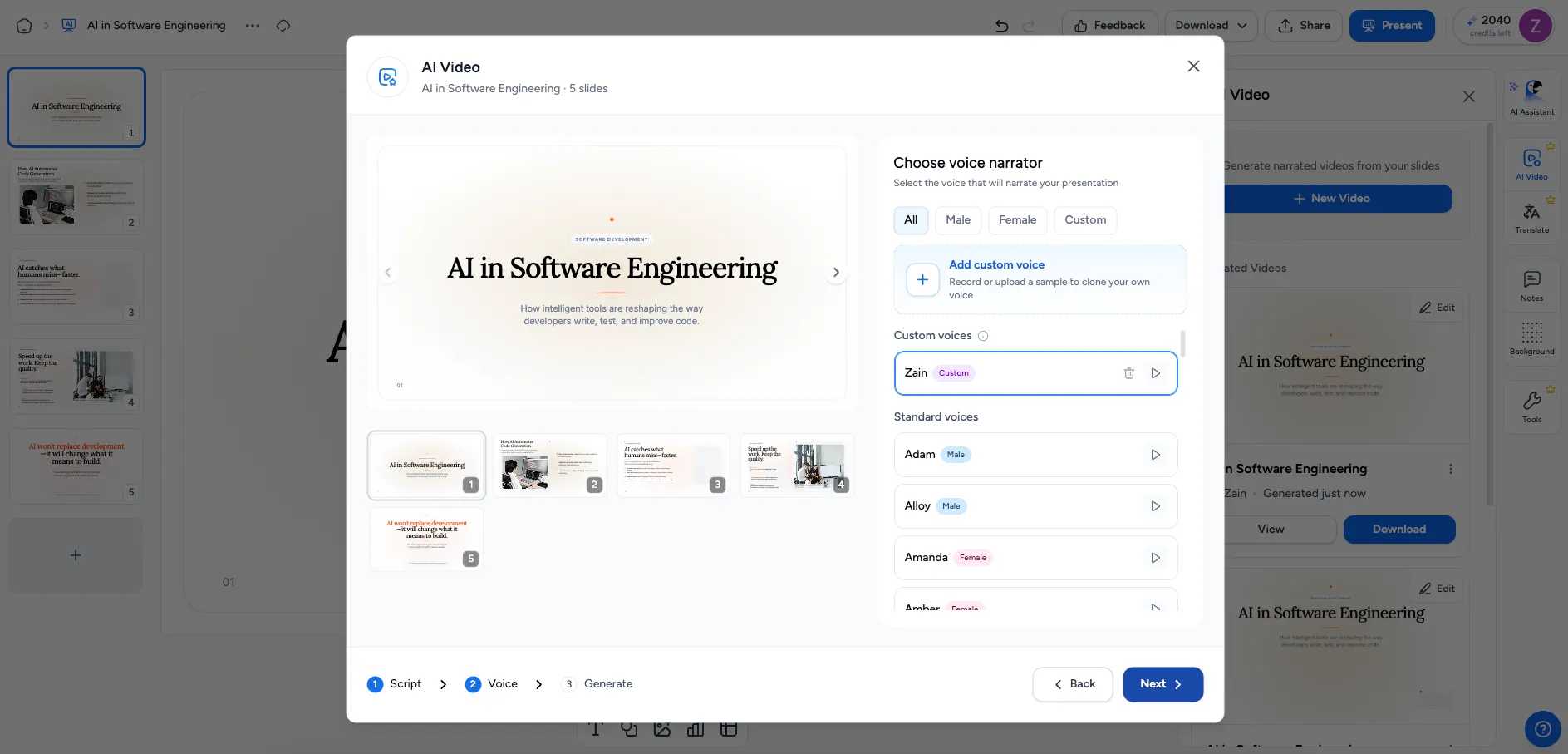Open the Tools panel
The width and height of the screenshot is (1568, 754).
[x=1531, y=407]
